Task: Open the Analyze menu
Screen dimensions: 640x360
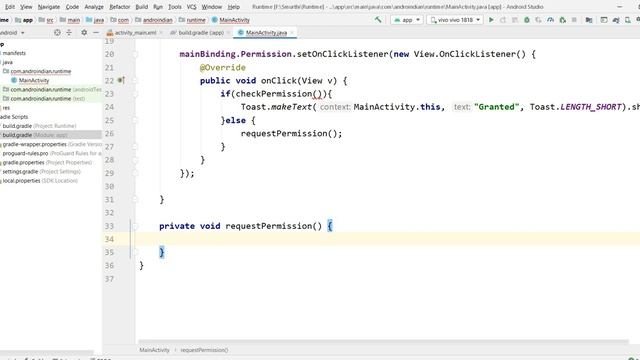Action: click(94, 7)
